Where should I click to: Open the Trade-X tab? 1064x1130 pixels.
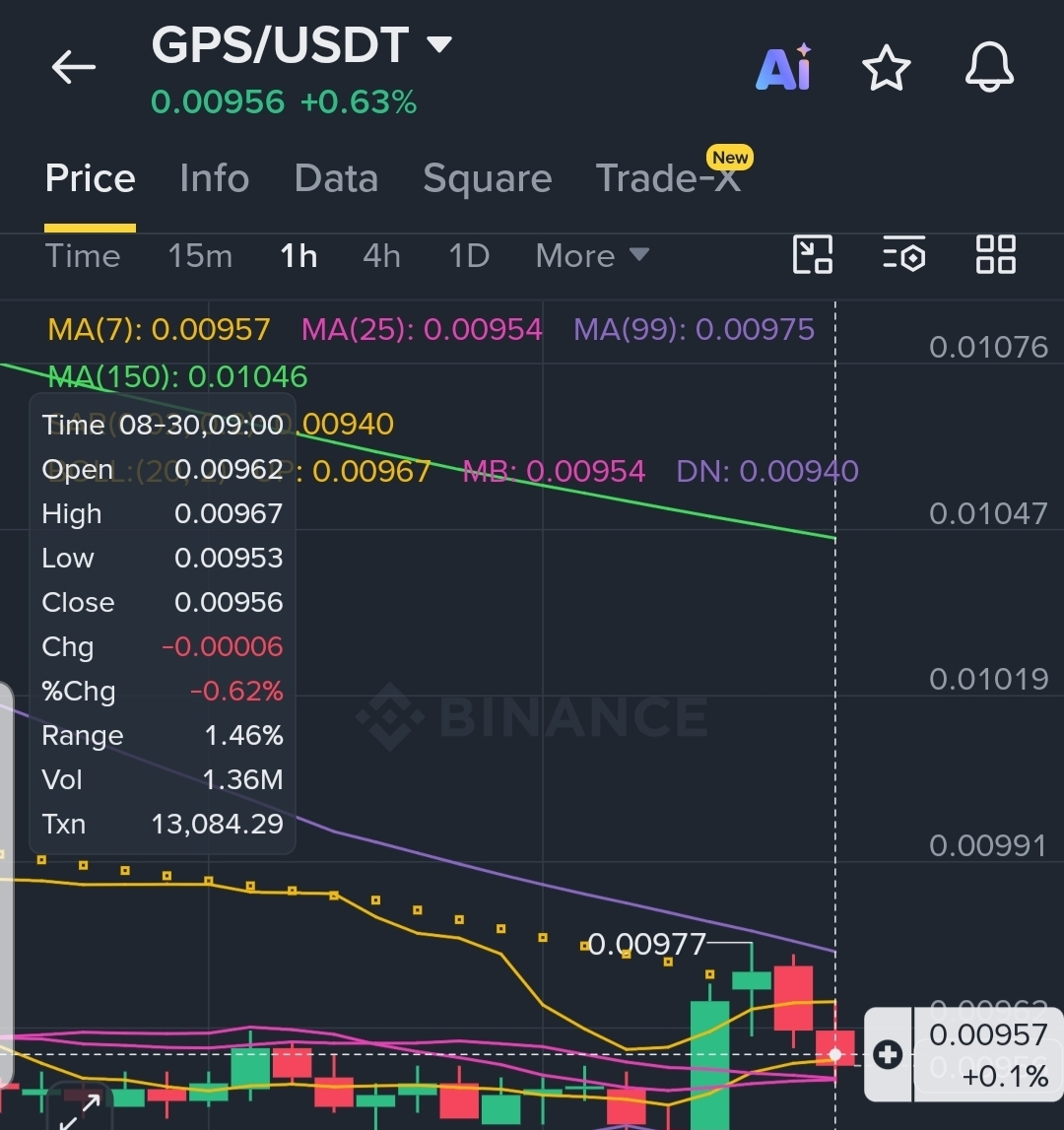click(668, 178)
